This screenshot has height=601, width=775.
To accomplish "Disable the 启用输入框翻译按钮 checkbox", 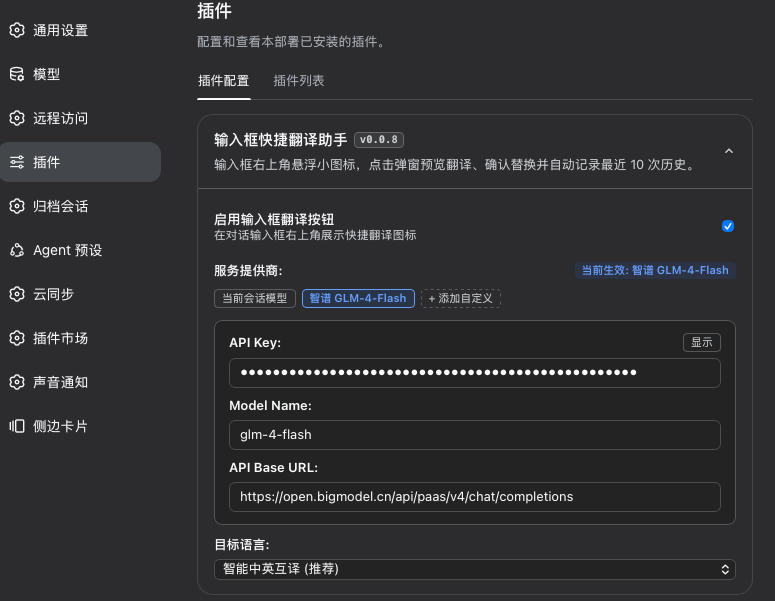I will [728, 226].
